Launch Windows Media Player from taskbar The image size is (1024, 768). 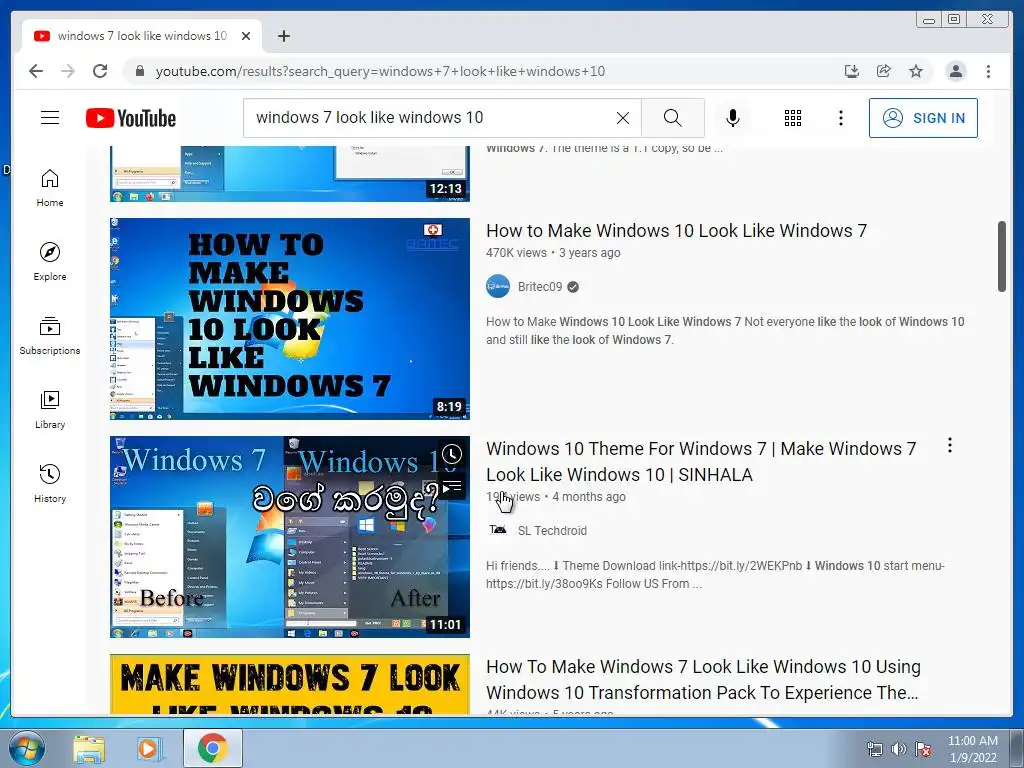[150, 748]
